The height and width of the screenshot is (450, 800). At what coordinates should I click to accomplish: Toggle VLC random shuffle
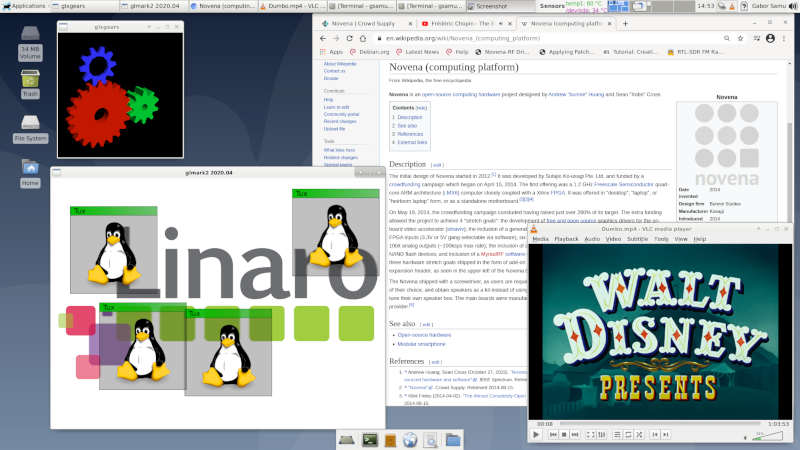[x=639, y=435]
